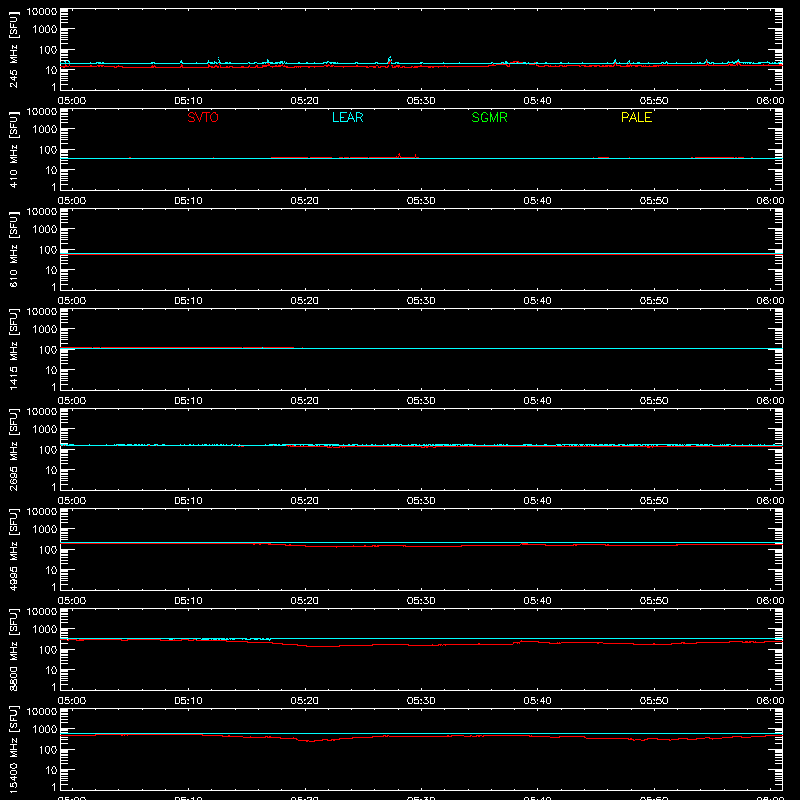Screen dimensions: 800x800
Task: Click 05:20 time label under 8800 MHz panel
Action: coord(305,701)
